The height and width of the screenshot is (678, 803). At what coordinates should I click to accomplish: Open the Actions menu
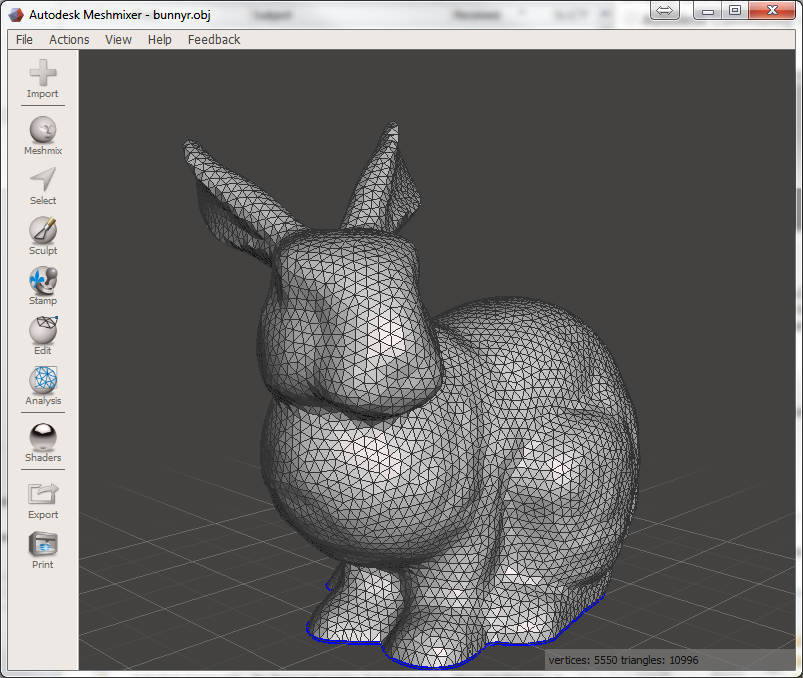pos(68,39)
